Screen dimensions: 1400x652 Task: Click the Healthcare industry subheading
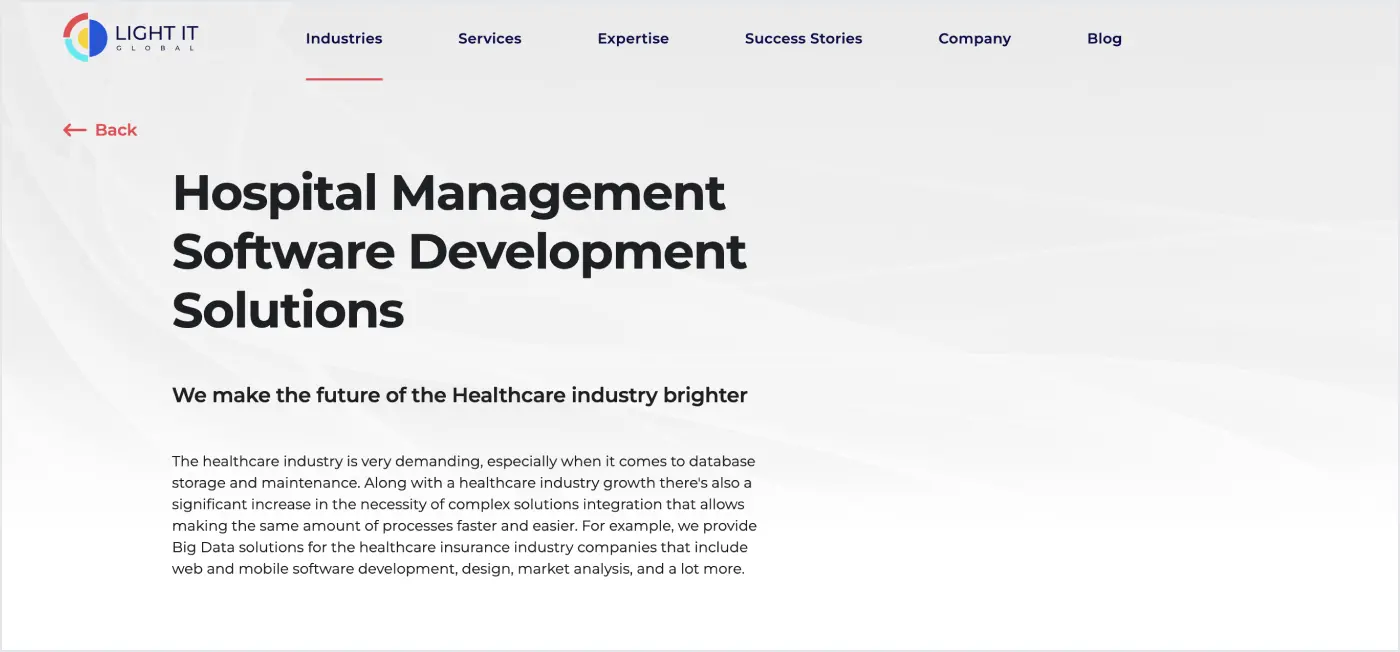pyautogui.click(x=460, y=395)
